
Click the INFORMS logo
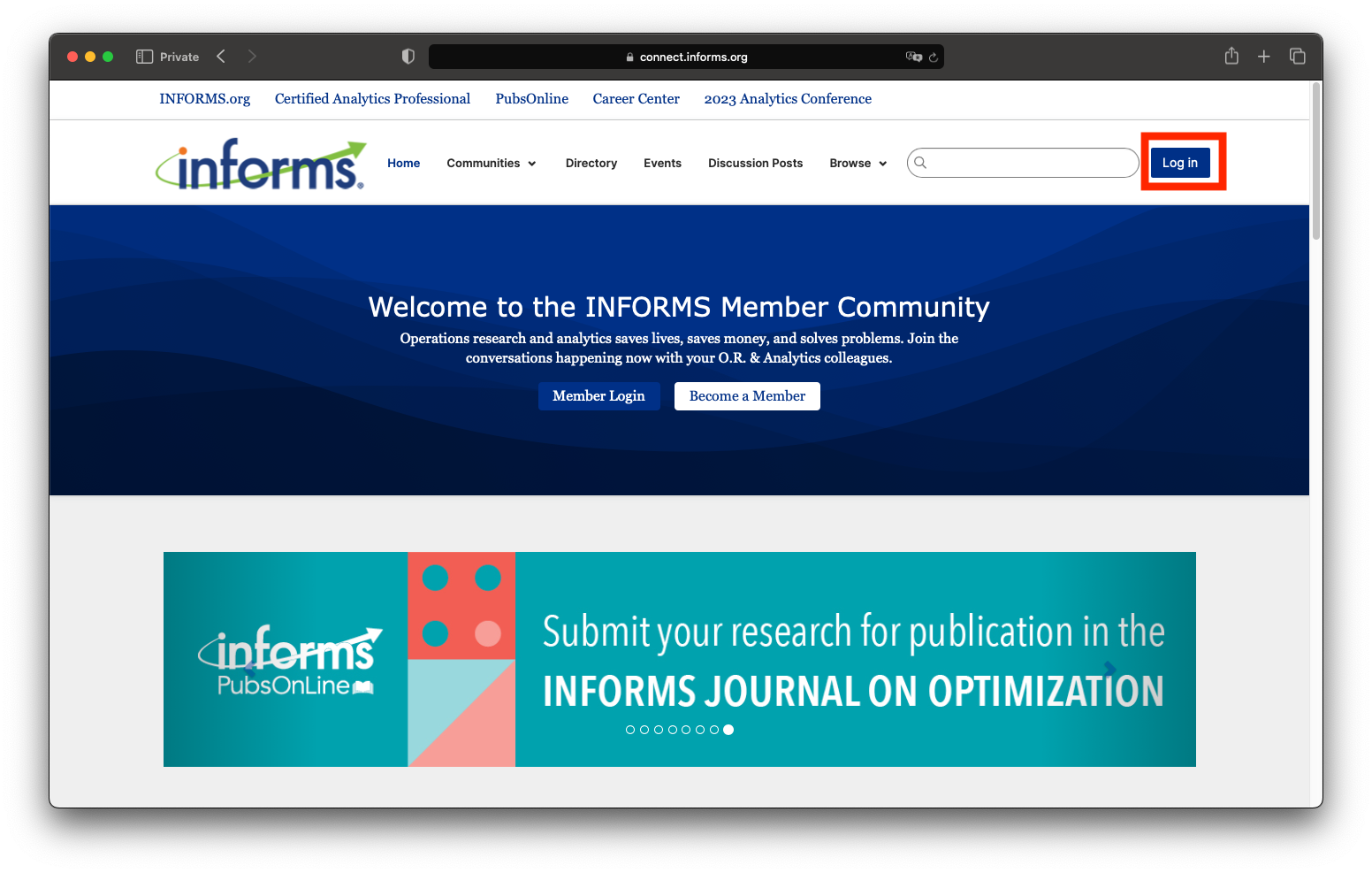pos(261,164)
